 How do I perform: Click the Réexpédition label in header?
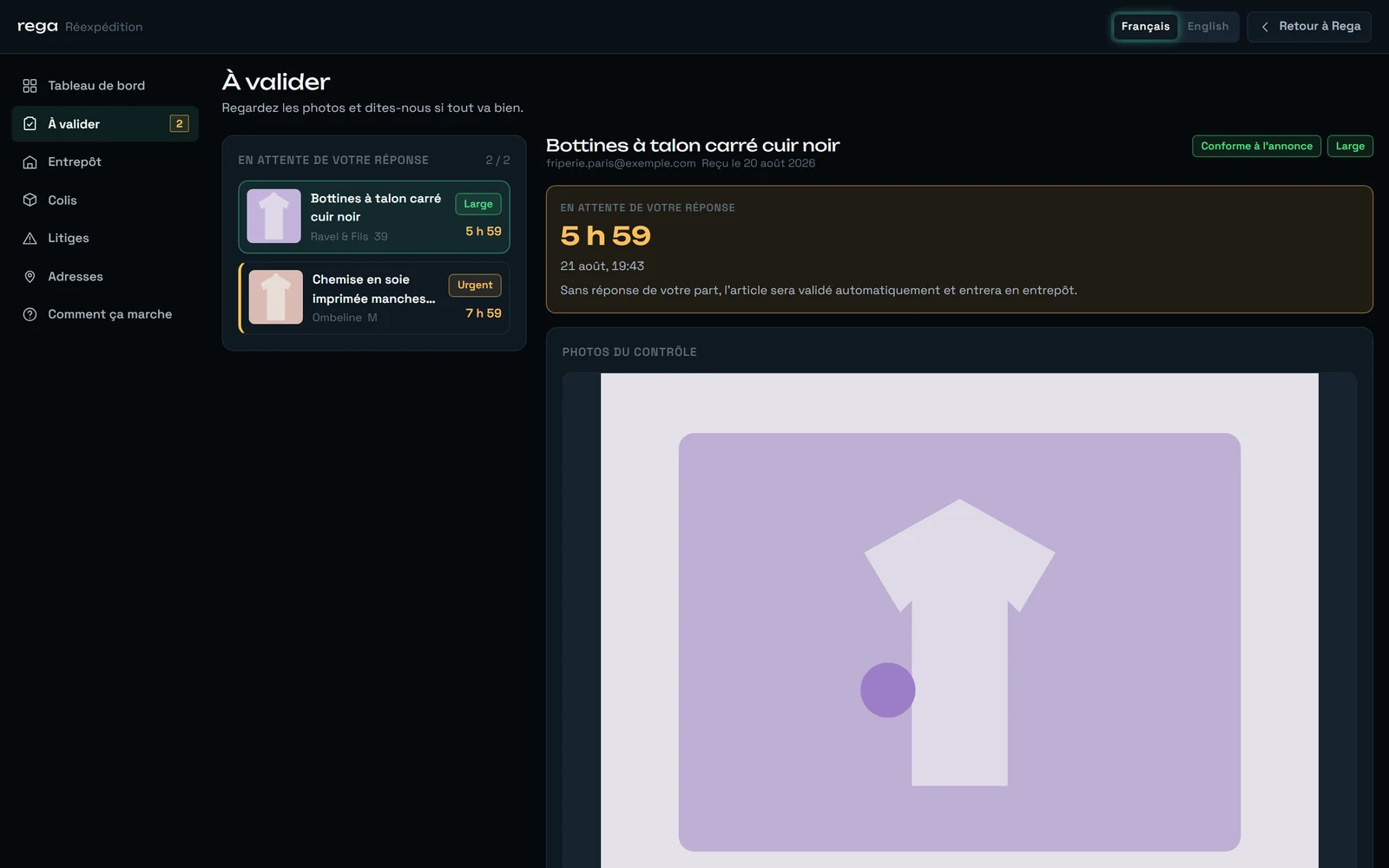pos(104,27)
